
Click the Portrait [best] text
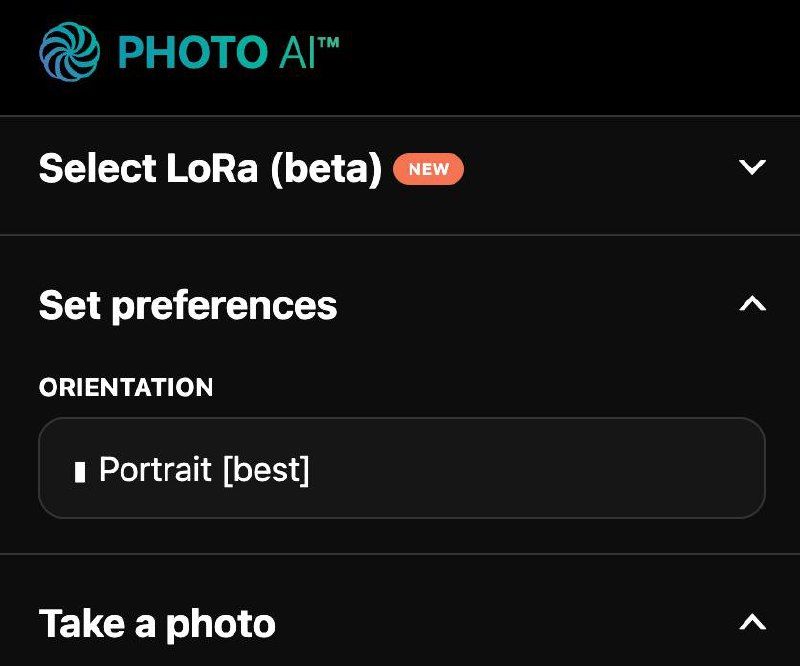[x=205, y=469]
